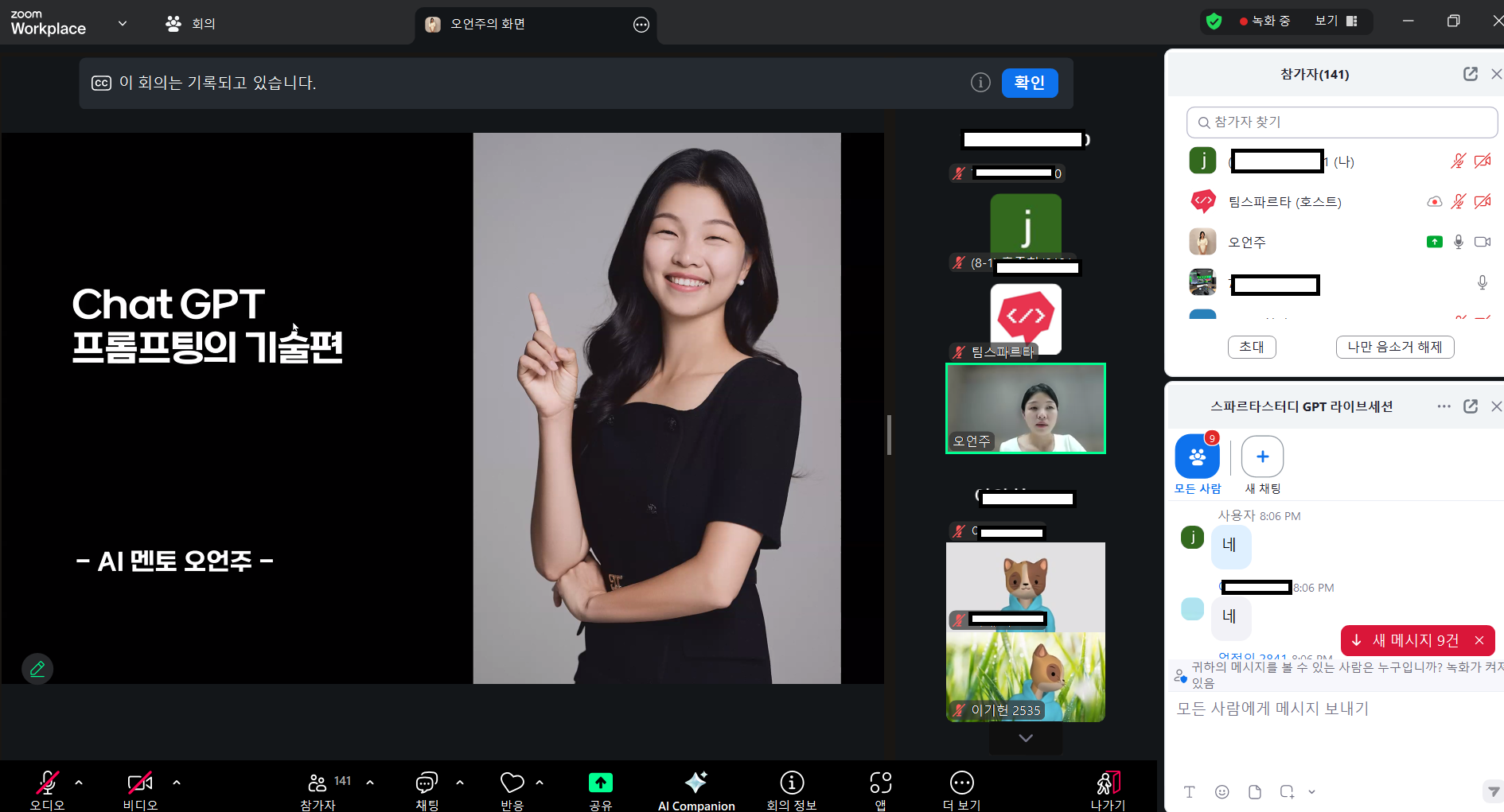The width and height of the screenshot is (1504, 812).
Task: Click the 초대 invite button
Action: tap(1252, 347)
